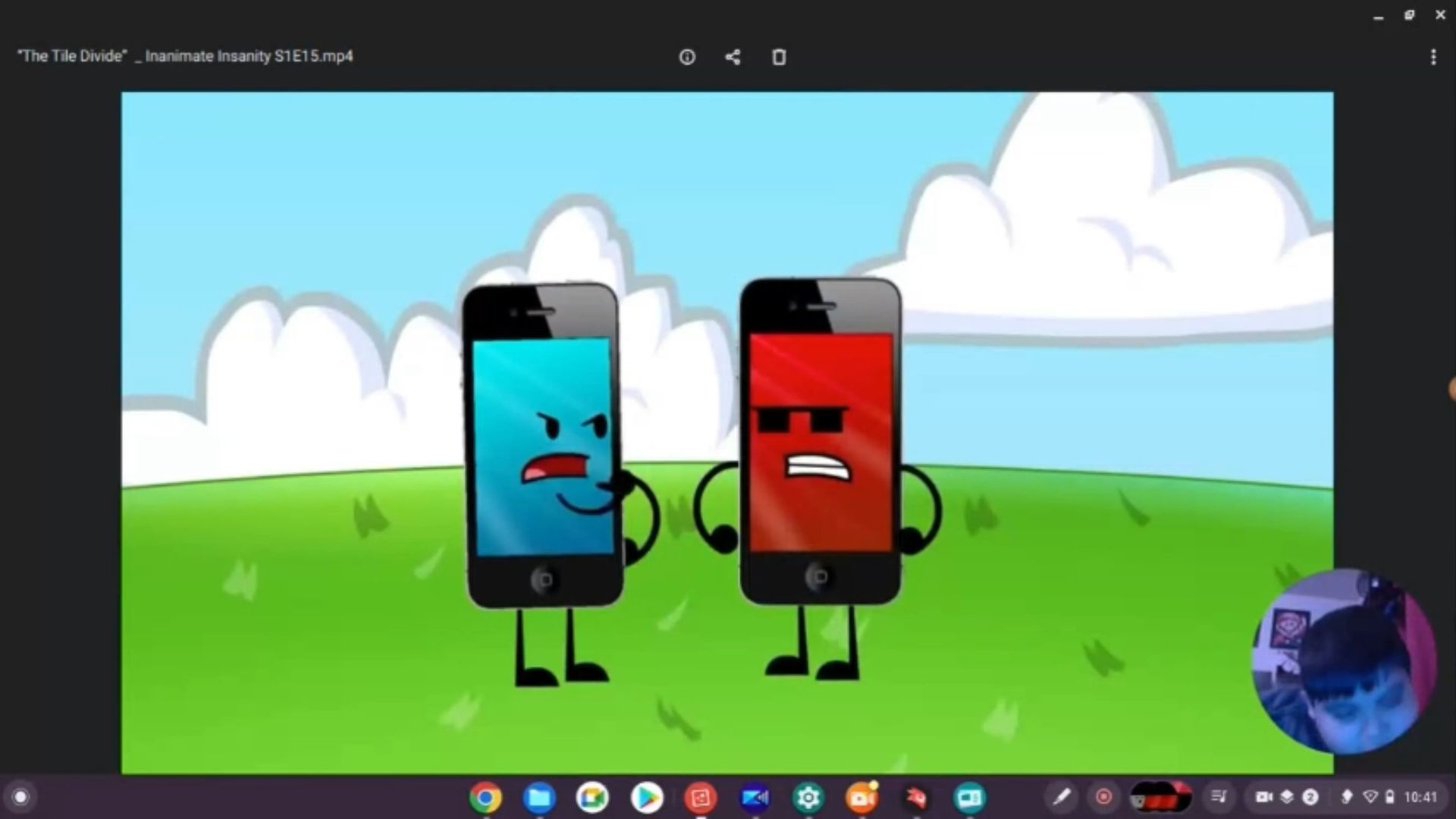Open the Settings gear app
The image size is (1456, 819).
point(808,798)
